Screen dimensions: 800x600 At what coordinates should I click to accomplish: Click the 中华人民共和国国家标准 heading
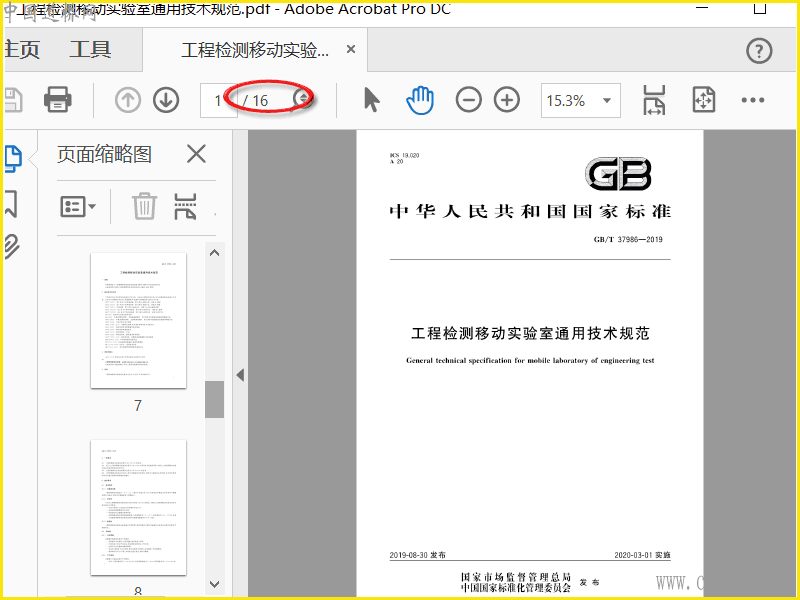pos(530,211)
